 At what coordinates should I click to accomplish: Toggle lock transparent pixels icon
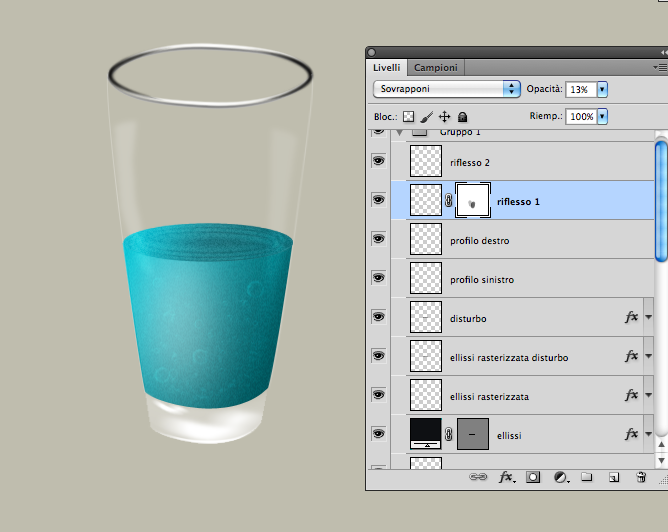point(408,116)
